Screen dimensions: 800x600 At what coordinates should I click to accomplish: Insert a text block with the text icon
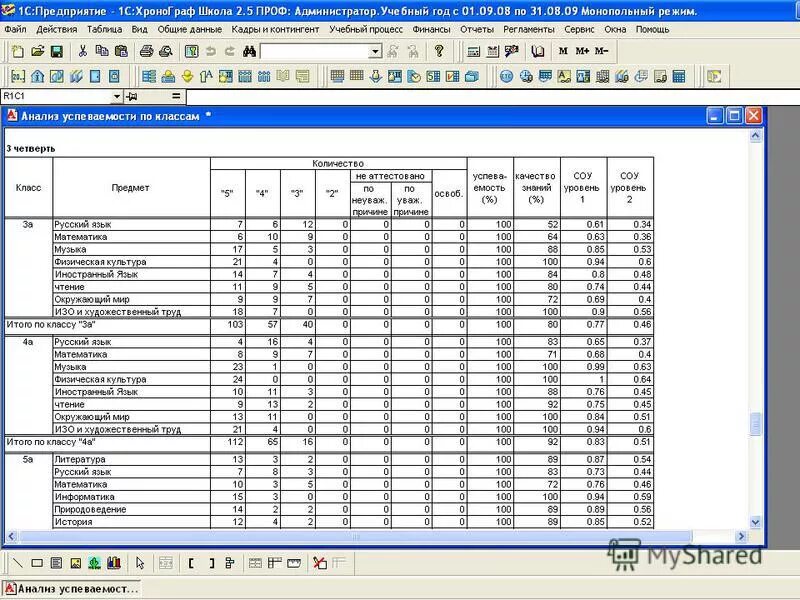tap(56, 563)
